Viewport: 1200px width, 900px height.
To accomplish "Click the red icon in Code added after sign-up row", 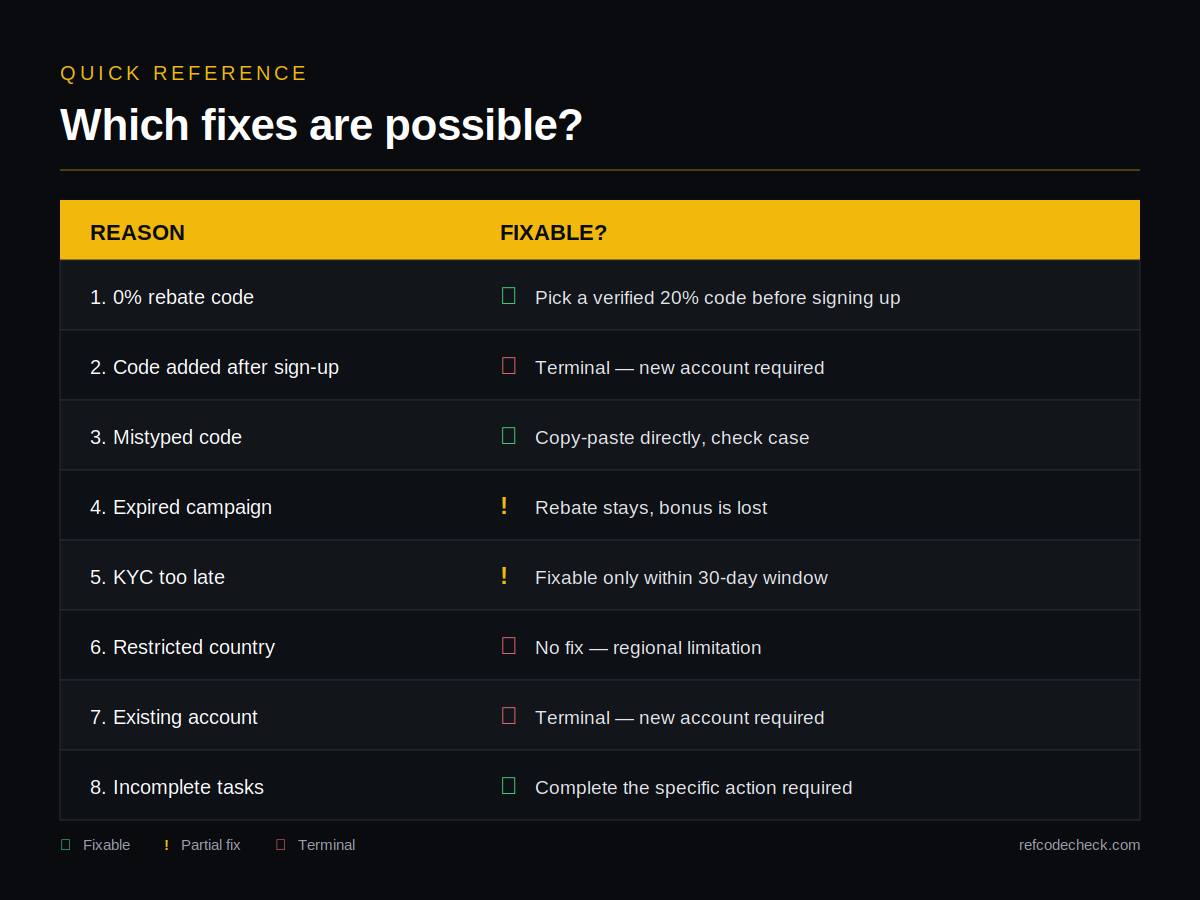I will 508,366.
